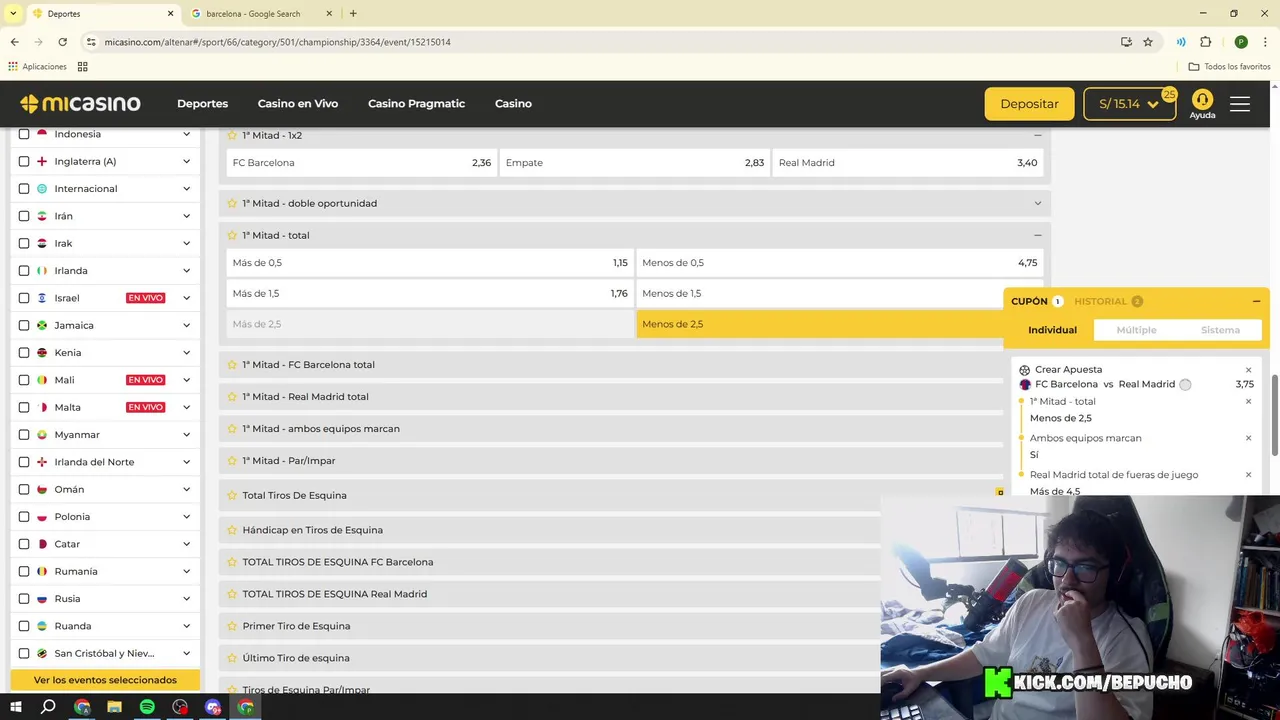Image resolution: width=1280 pixels, height=720 pixels.
Task: Click the Depositar button
Action: [x=1029, y=104]
